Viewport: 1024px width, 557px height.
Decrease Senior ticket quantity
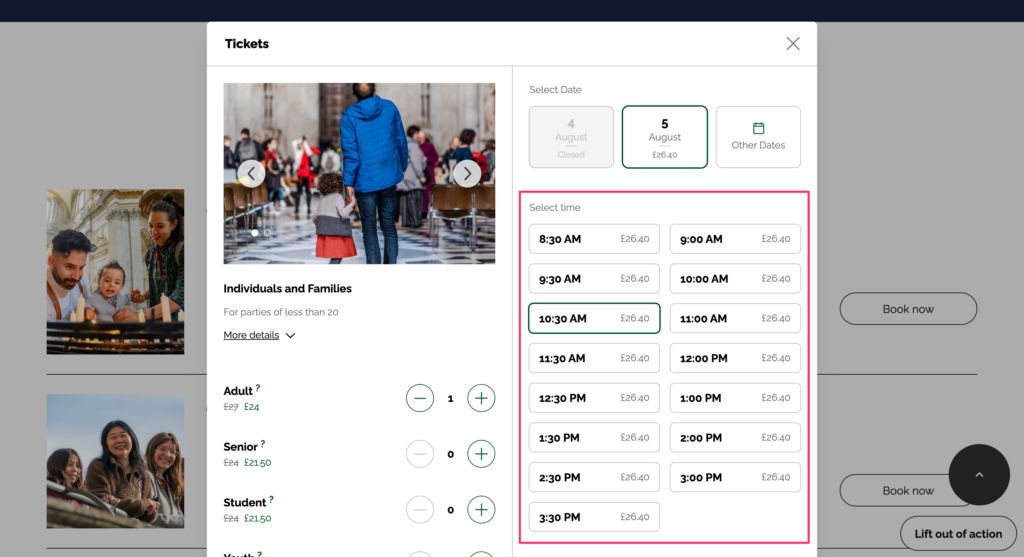tap(420, 454)
